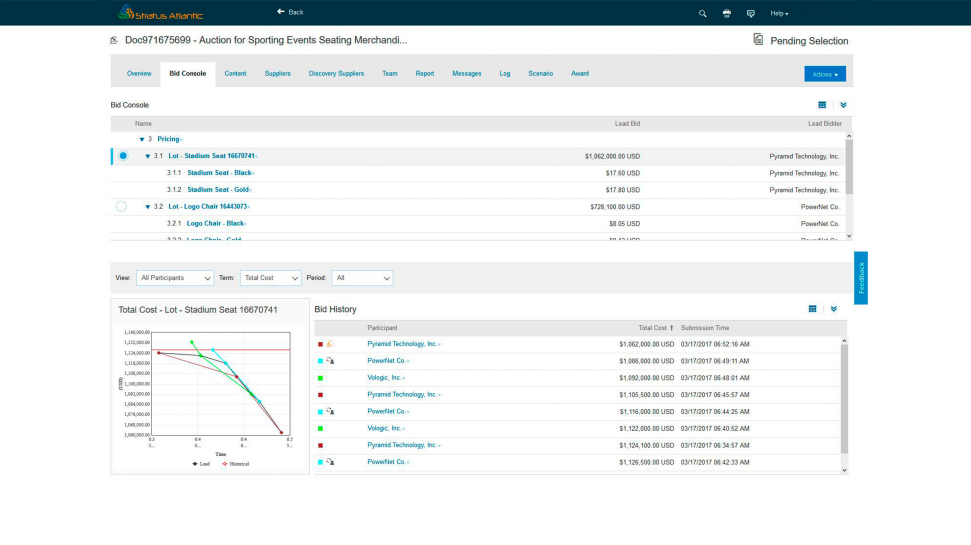Open Pyramid Technology link at $1,105,500.00 bid
This screenshot has height=545, width=971.
402,395
